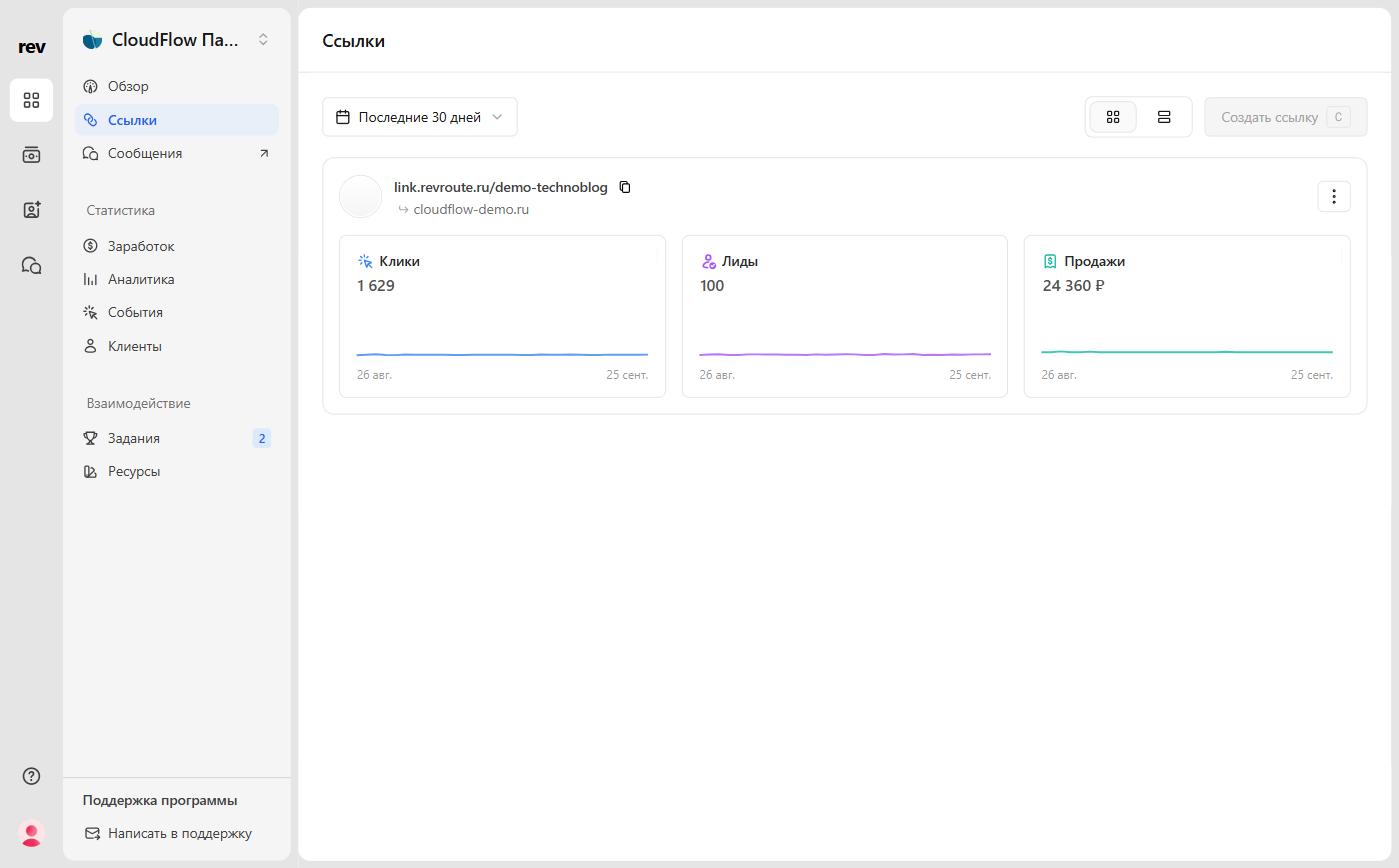
Task: Click the rev logo in the rail
Action: tap(32, 46)
